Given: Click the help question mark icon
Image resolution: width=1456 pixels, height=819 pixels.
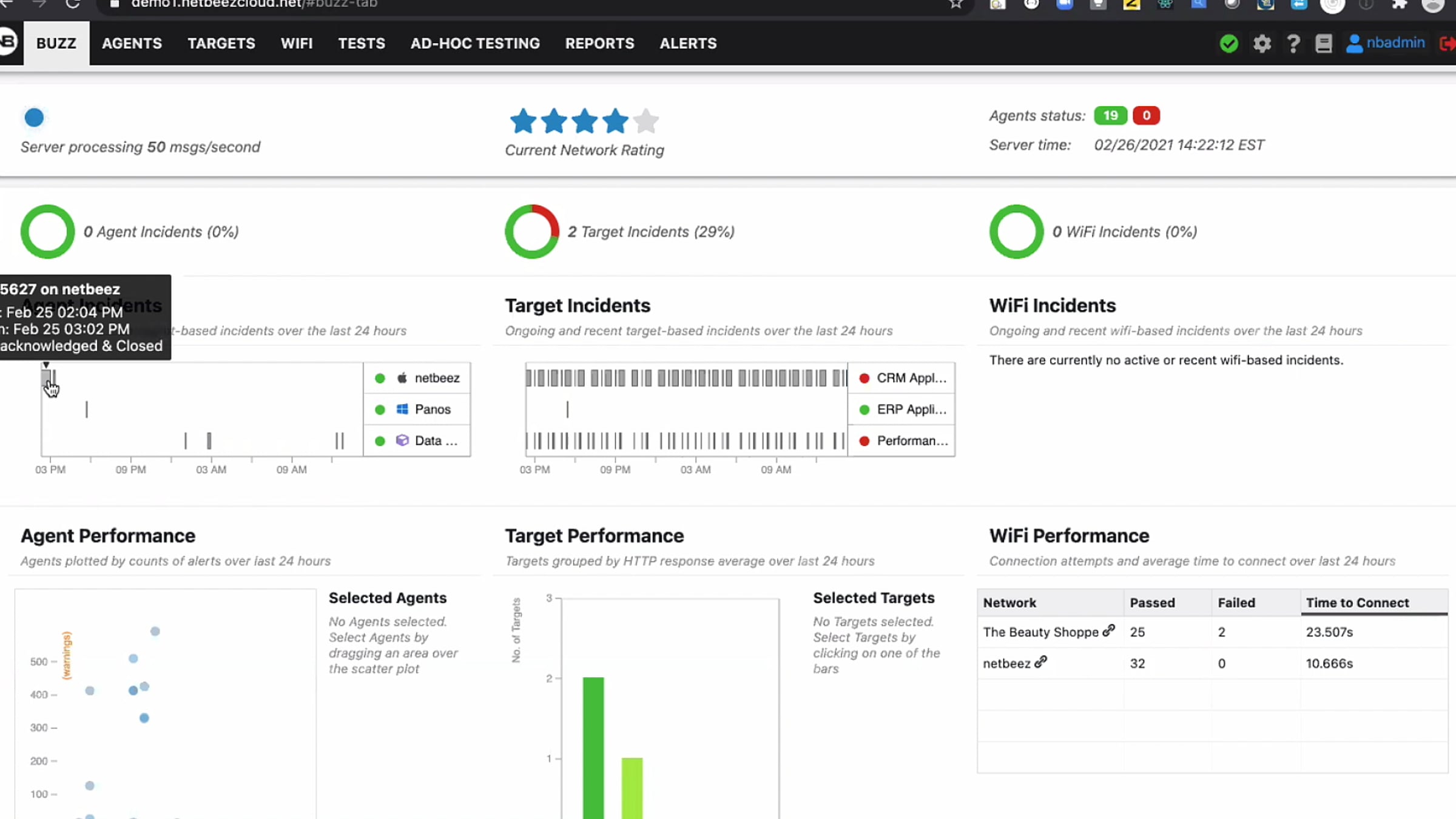Looking at the screenshot, I should coord(1293,44).
